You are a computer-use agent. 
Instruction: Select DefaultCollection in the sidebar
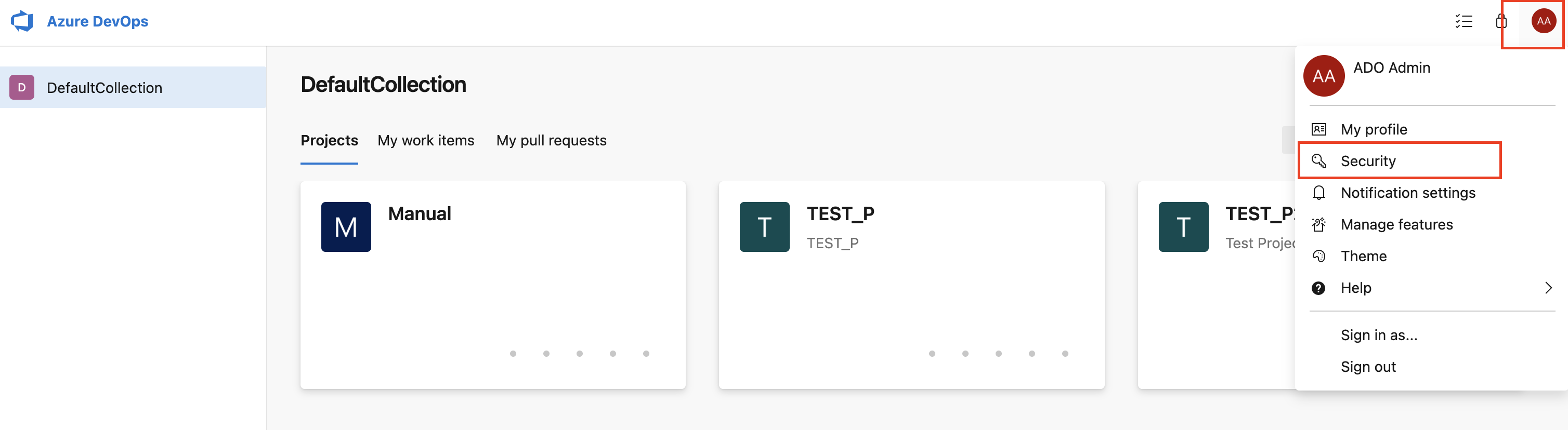pyautogui.click(x=104, y=88)
